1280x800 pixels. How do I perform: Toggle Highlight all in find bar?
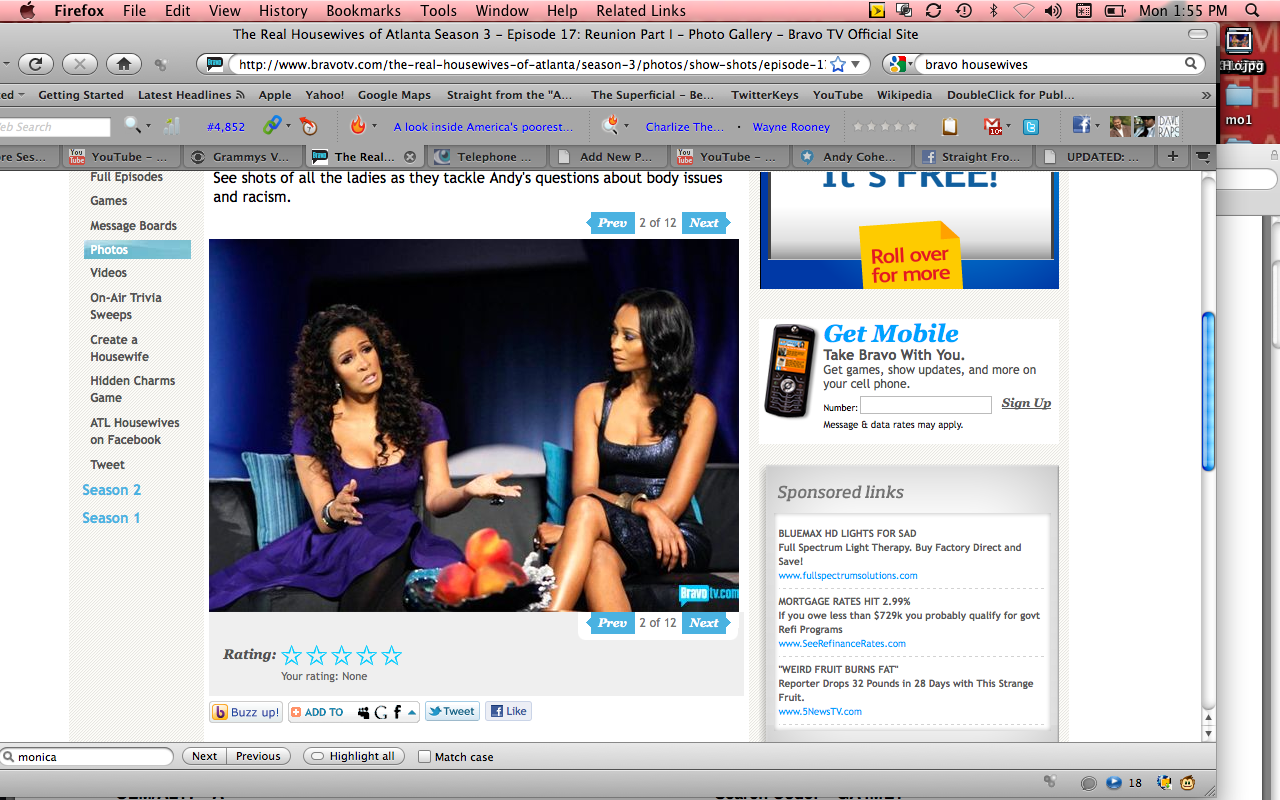coord(353,757)
